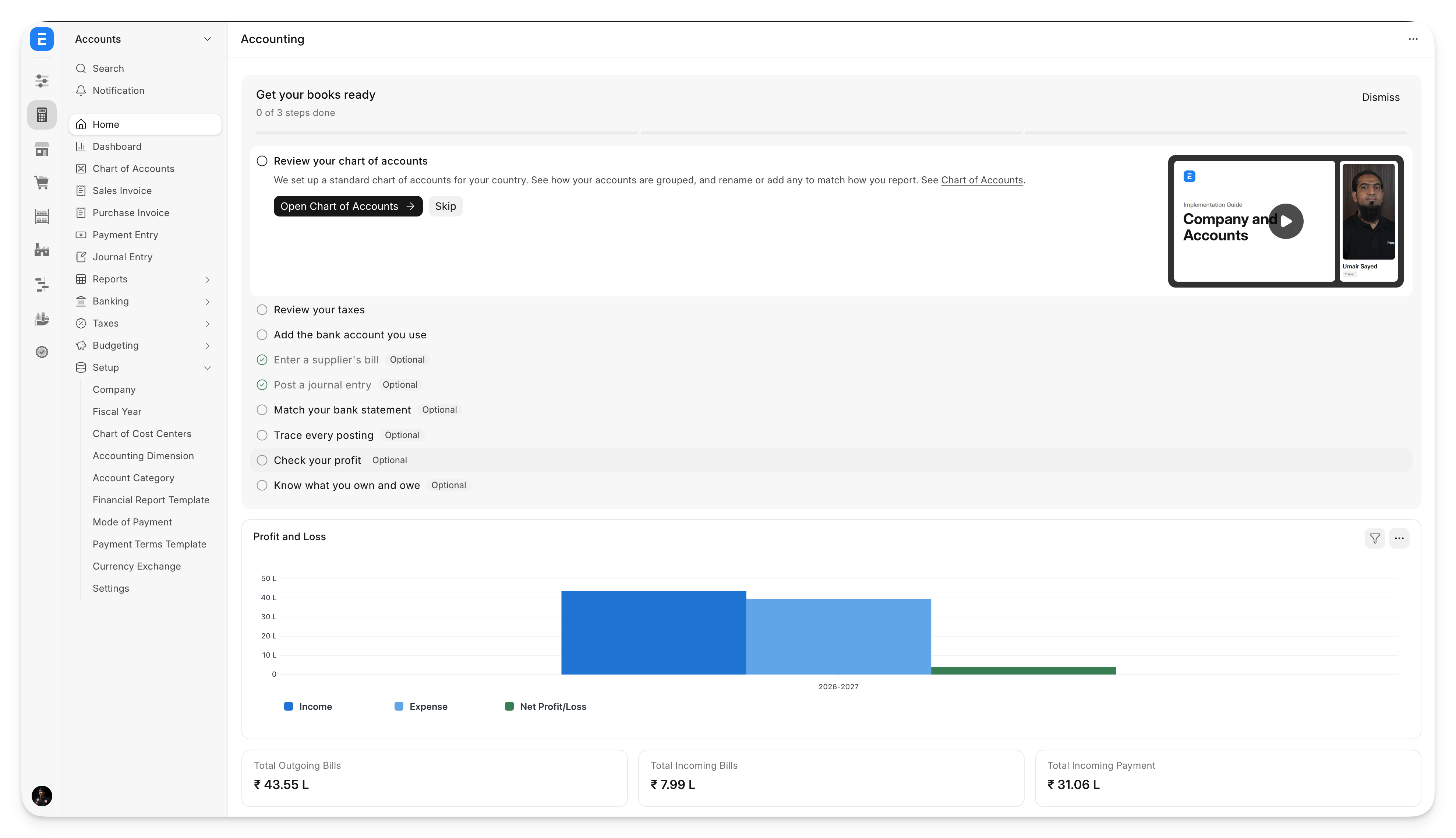
Task: Click the Income legend color swatch
Action: (288, 706)
